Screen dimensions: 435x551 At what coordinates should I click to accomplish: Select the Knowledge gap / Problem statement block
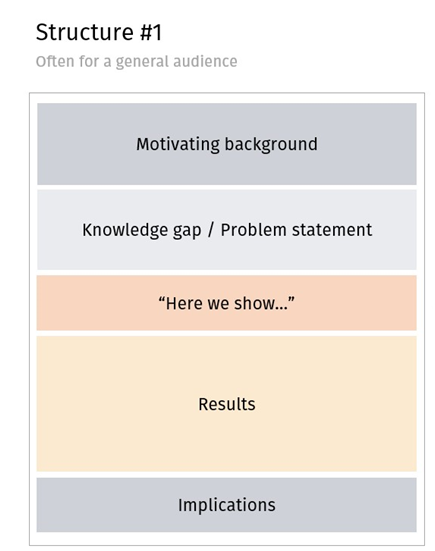[227, 230]
